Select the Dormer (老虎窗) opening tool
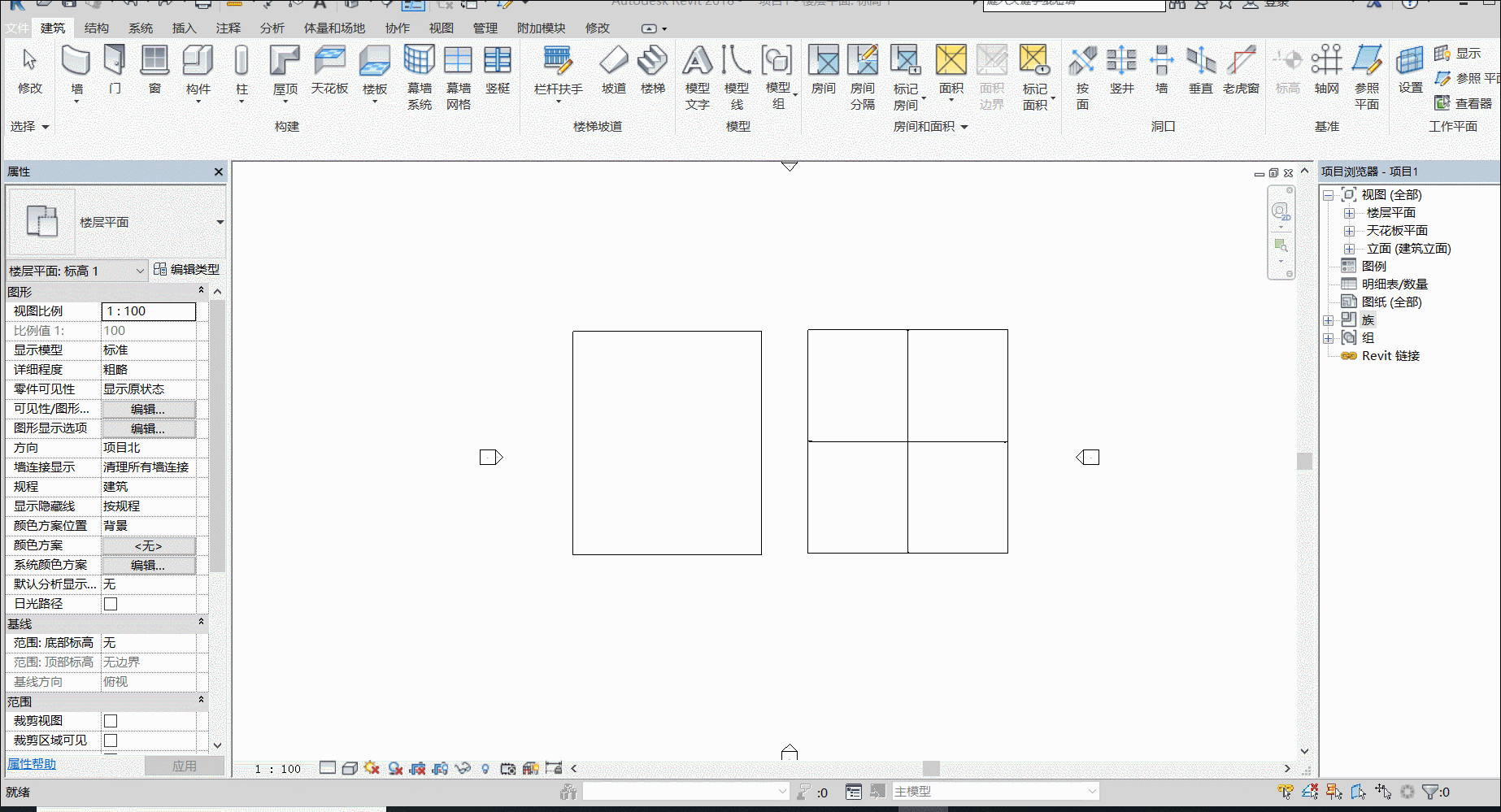 pyautogui.click(x=1241, y=72)
